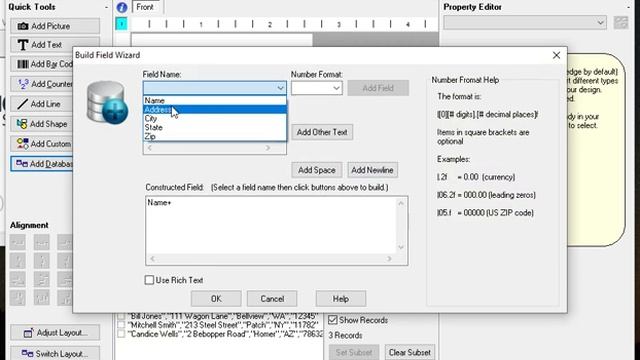Confirm with the OK button
The height and width of the screenshot is (360, 640).
click(216, 299)
